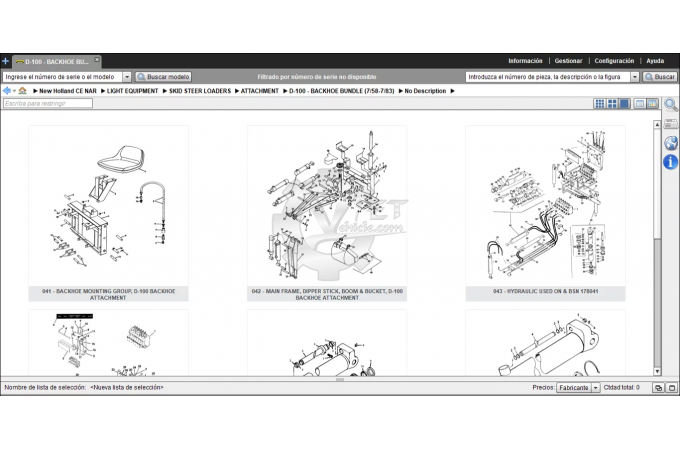The height and width of the screenshot is (450, 680).
Task: Expand the part number search dropdown arrow
Action: pos(634,77)
